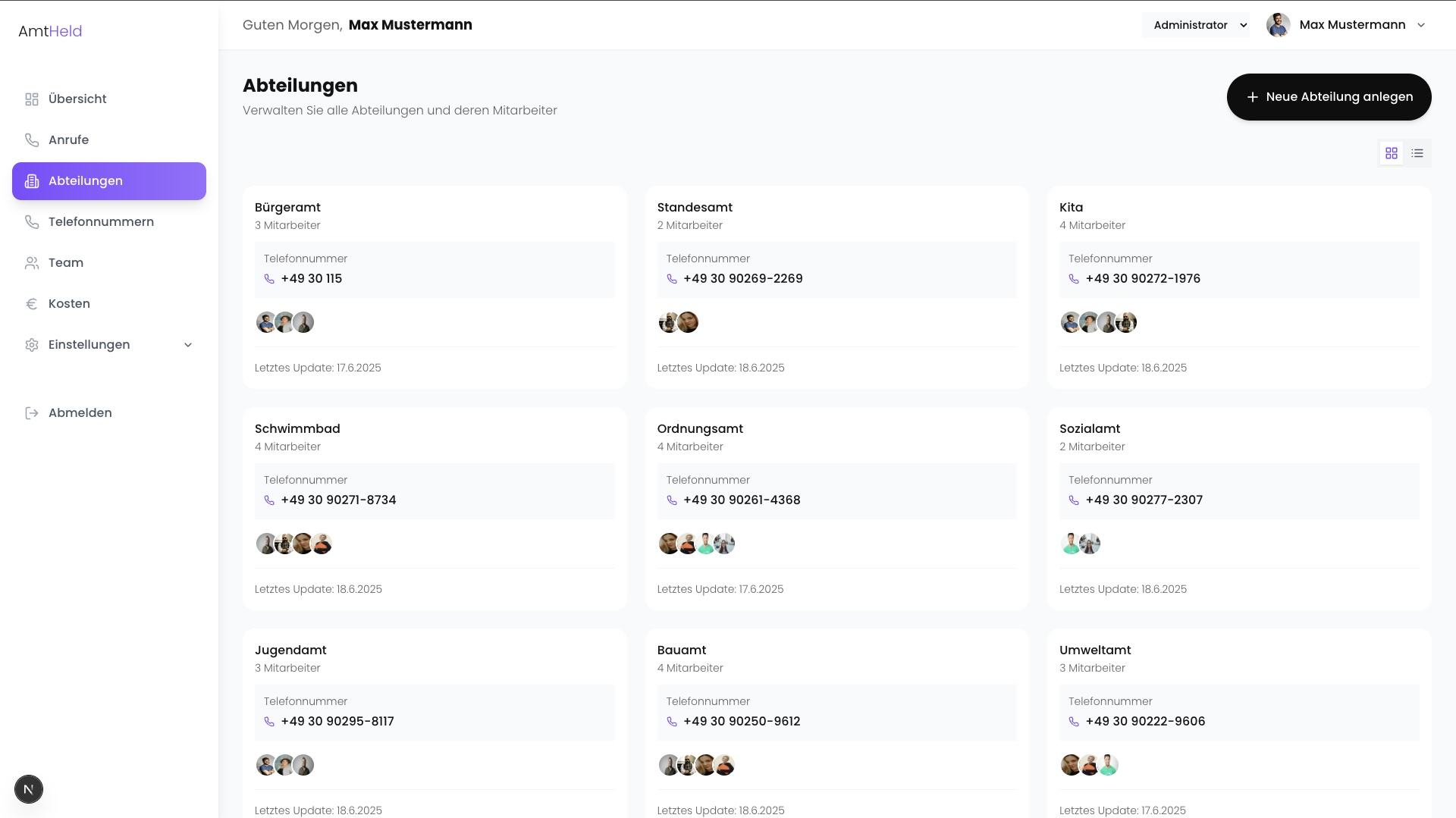Click the Einstellungen gear icon
The width and height of the screenshot is (1456, 818).
pos(32,345)
